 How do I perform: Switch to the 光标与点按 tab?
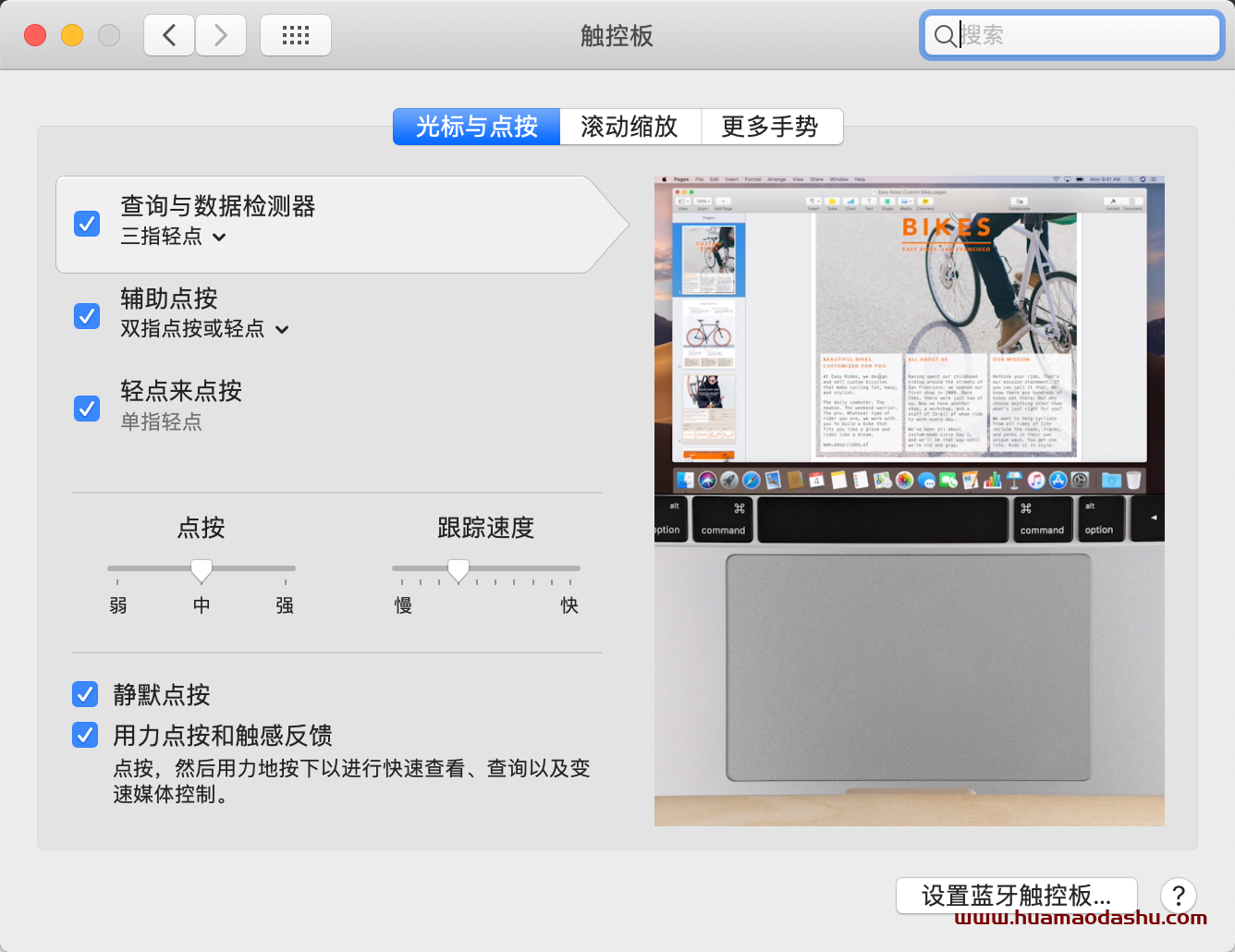click(477, 127)
